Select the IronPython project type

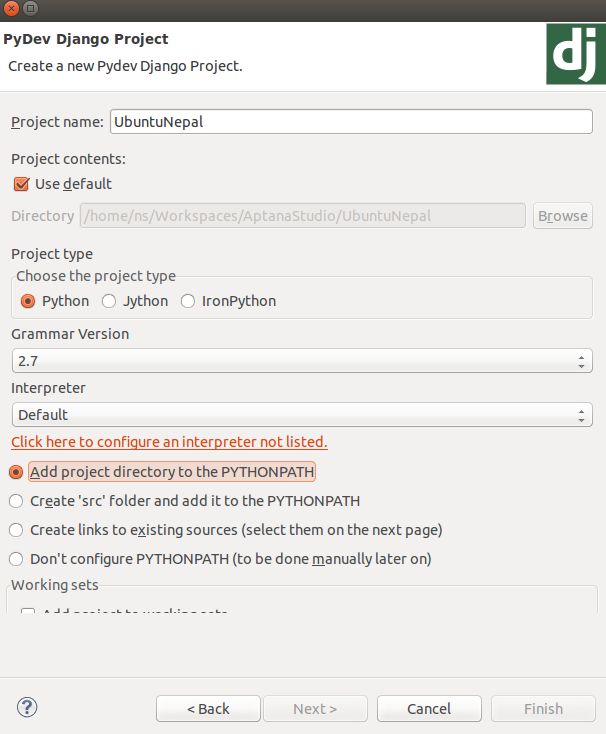[x=188, y=301]
